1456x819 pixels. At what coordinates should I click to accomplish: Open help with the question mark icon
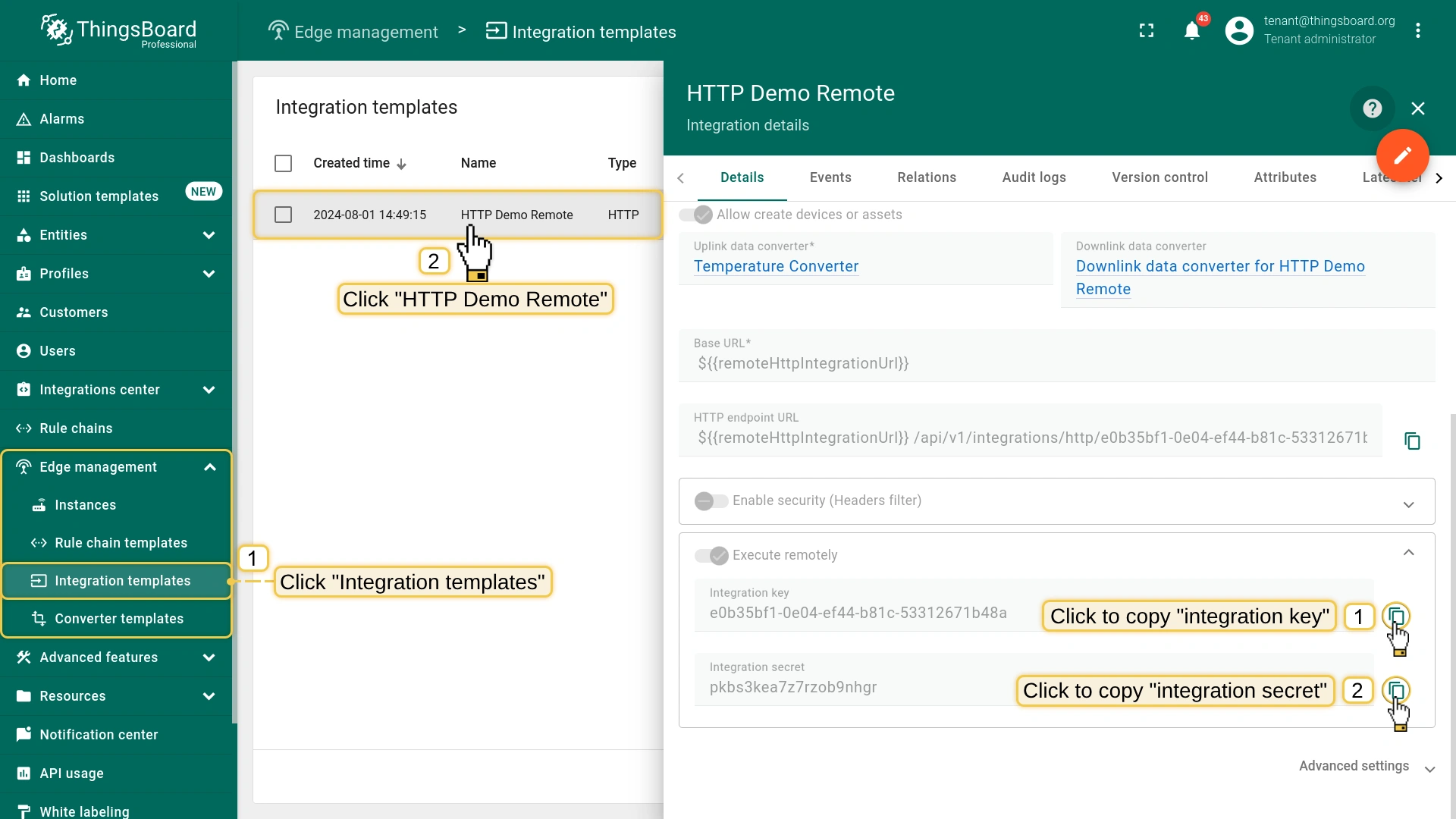point(1372,108)
